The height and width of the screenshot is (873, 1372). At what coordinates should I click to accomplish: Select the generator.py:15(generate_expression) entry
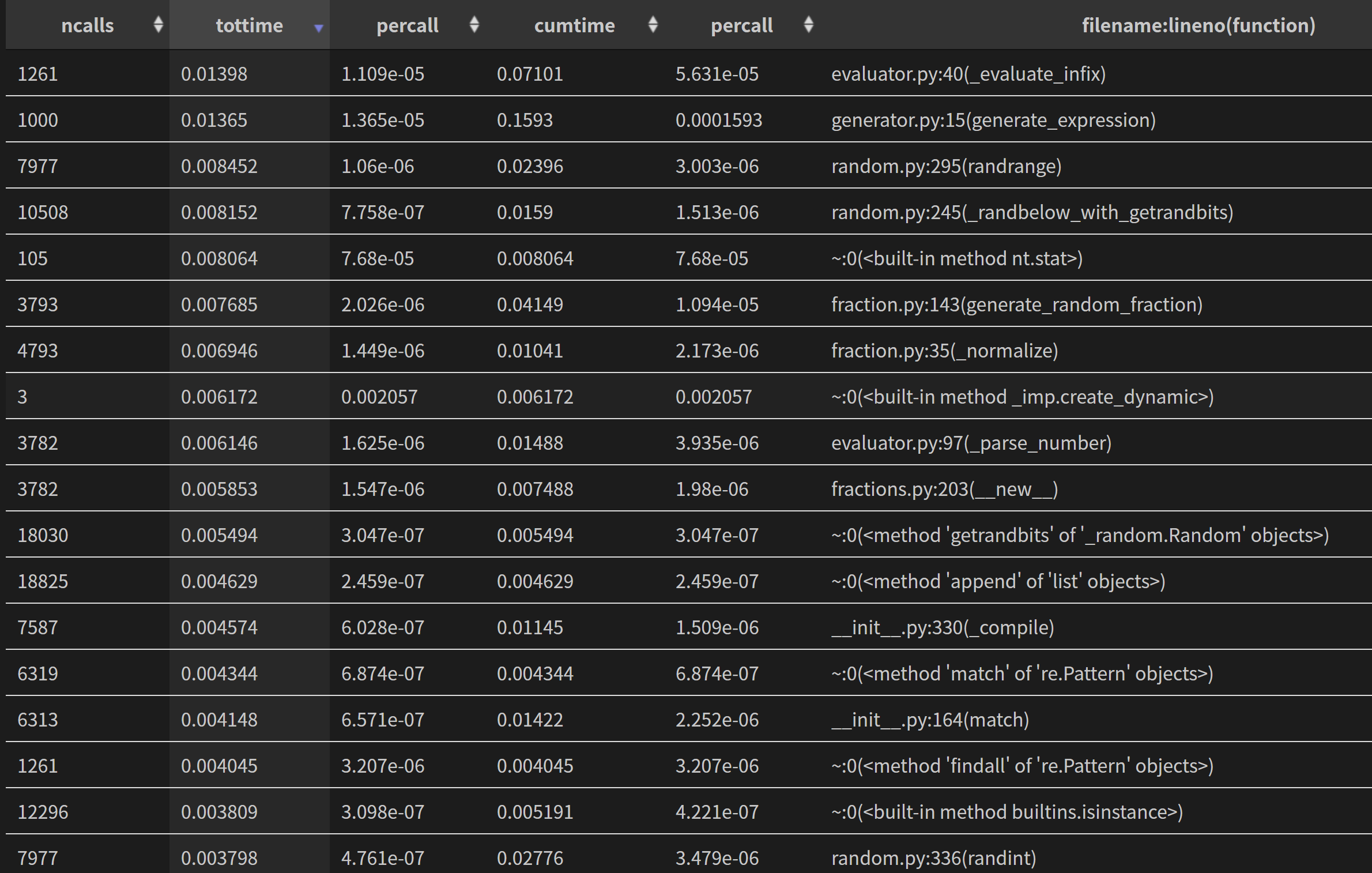(x=993, y=120)
